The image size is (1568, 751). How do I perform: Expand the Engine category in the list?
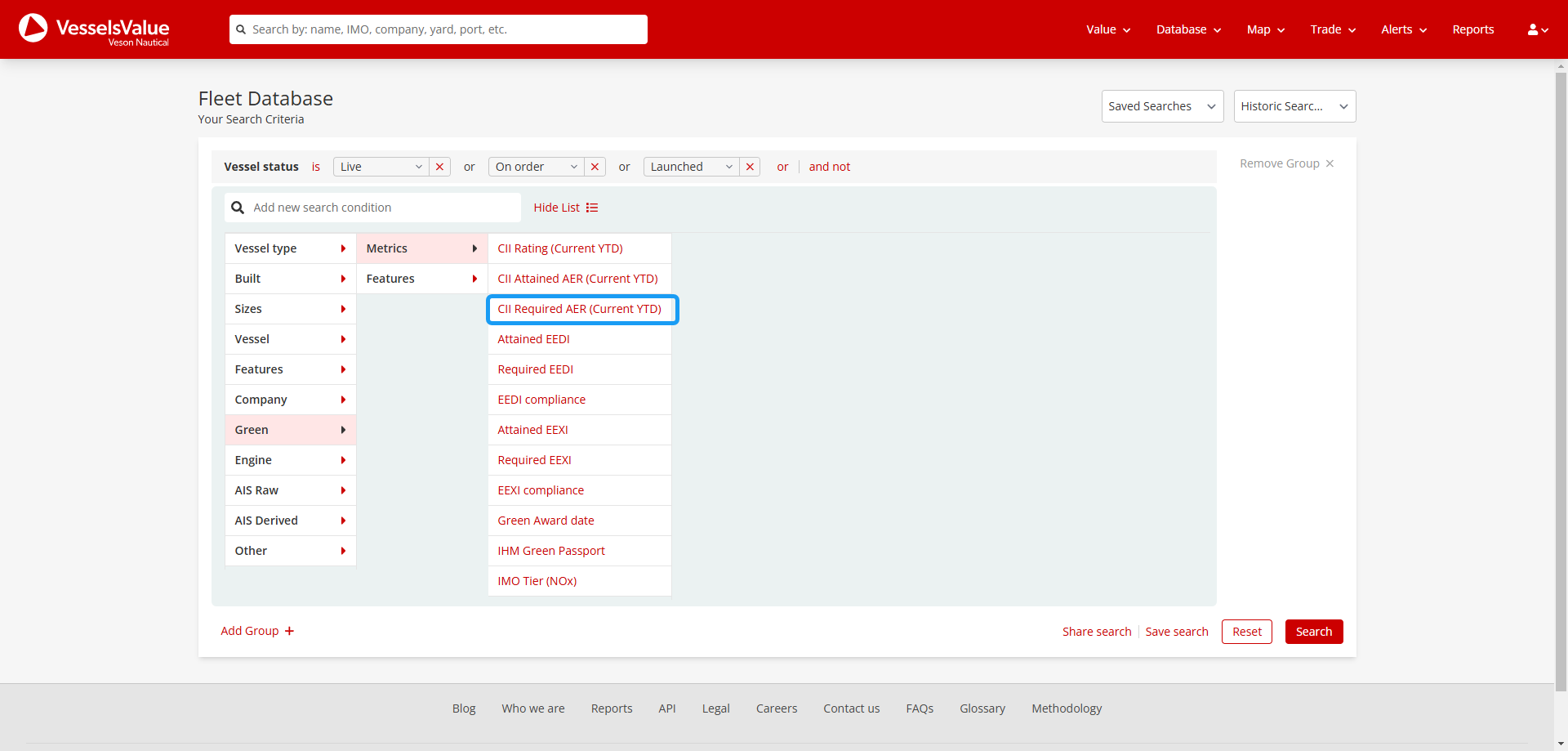pyautogui.click(x=290, y=460)
